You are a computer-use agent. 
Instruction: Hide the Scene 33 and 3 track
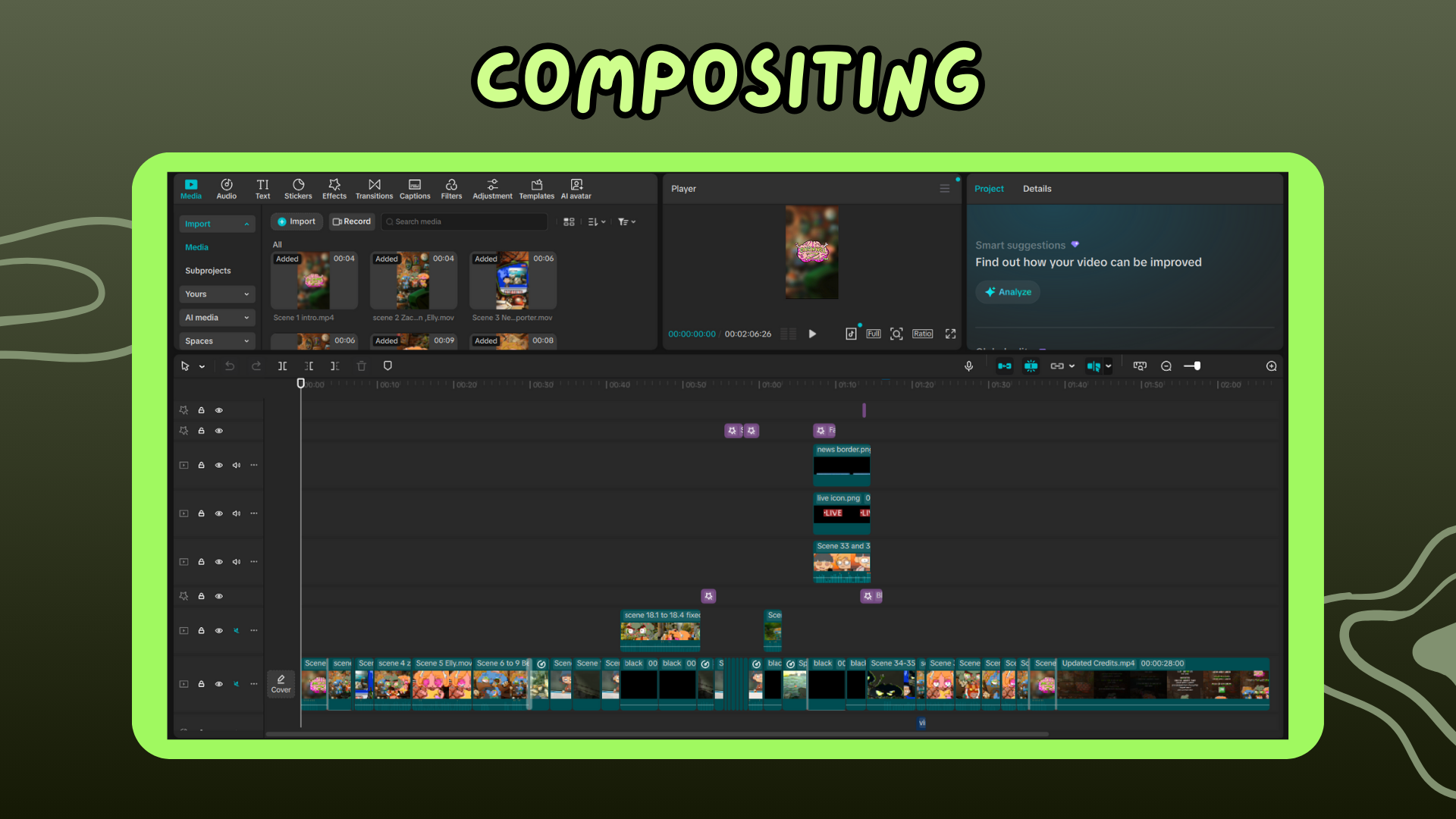click(x=219, y=562)
